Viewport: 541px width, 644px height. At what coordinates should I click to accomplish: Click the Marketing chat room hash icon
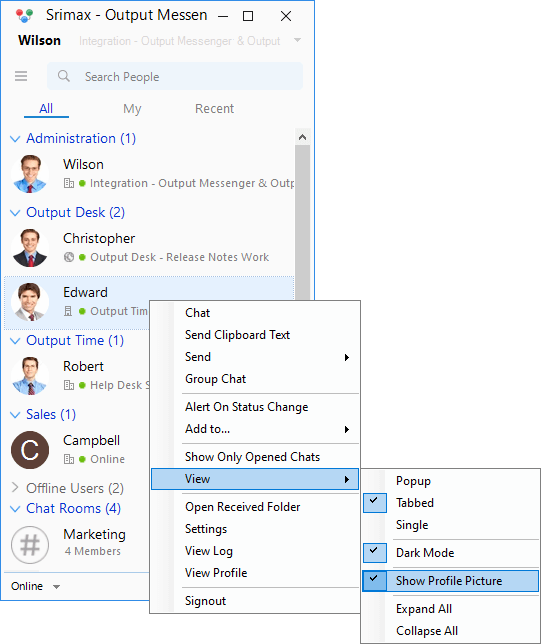point(30,545)
